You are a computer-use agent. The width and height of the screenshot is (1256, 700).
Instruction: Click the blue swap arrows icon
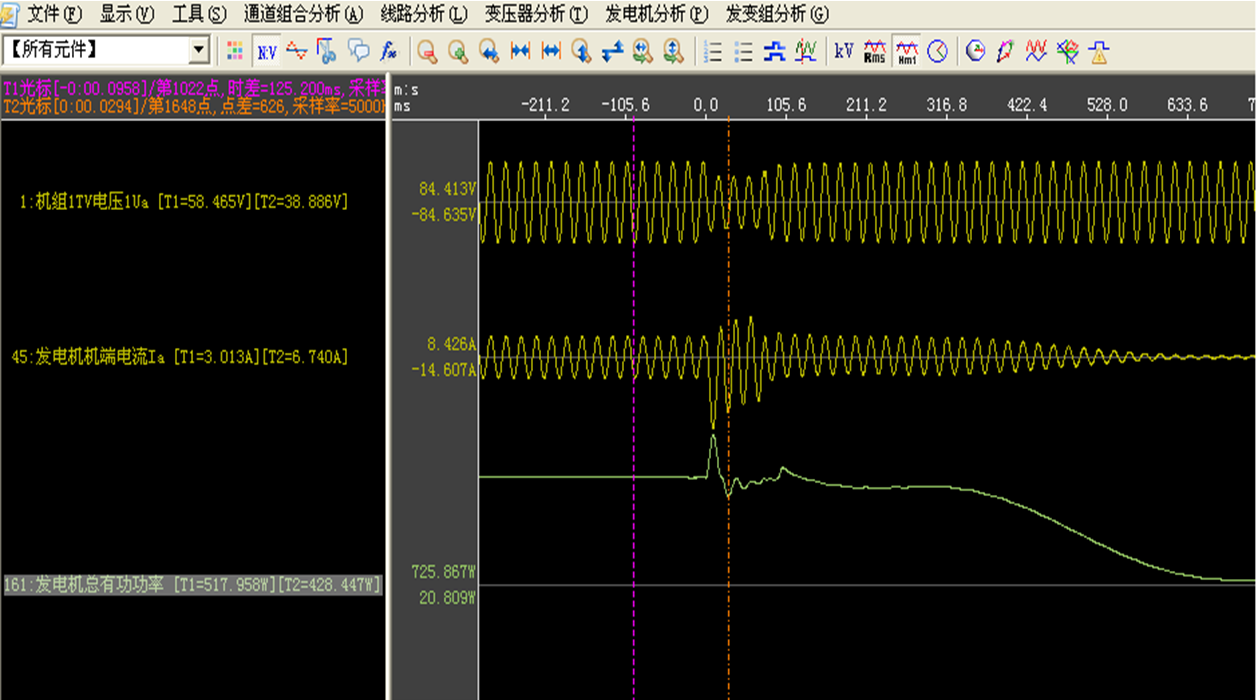[612, 51]
